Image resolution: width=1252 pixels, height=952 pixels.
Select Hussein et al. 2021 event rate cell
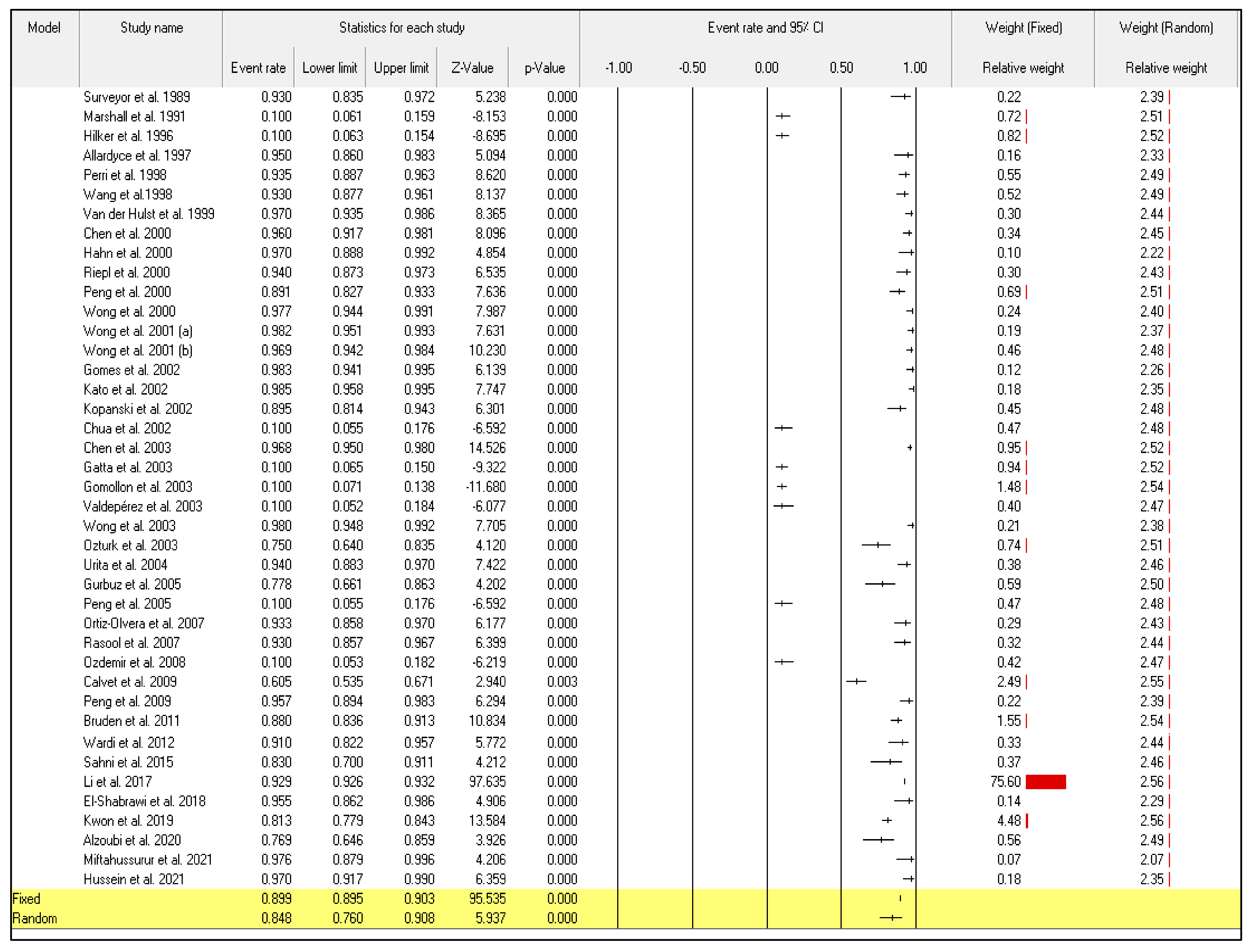276,879
